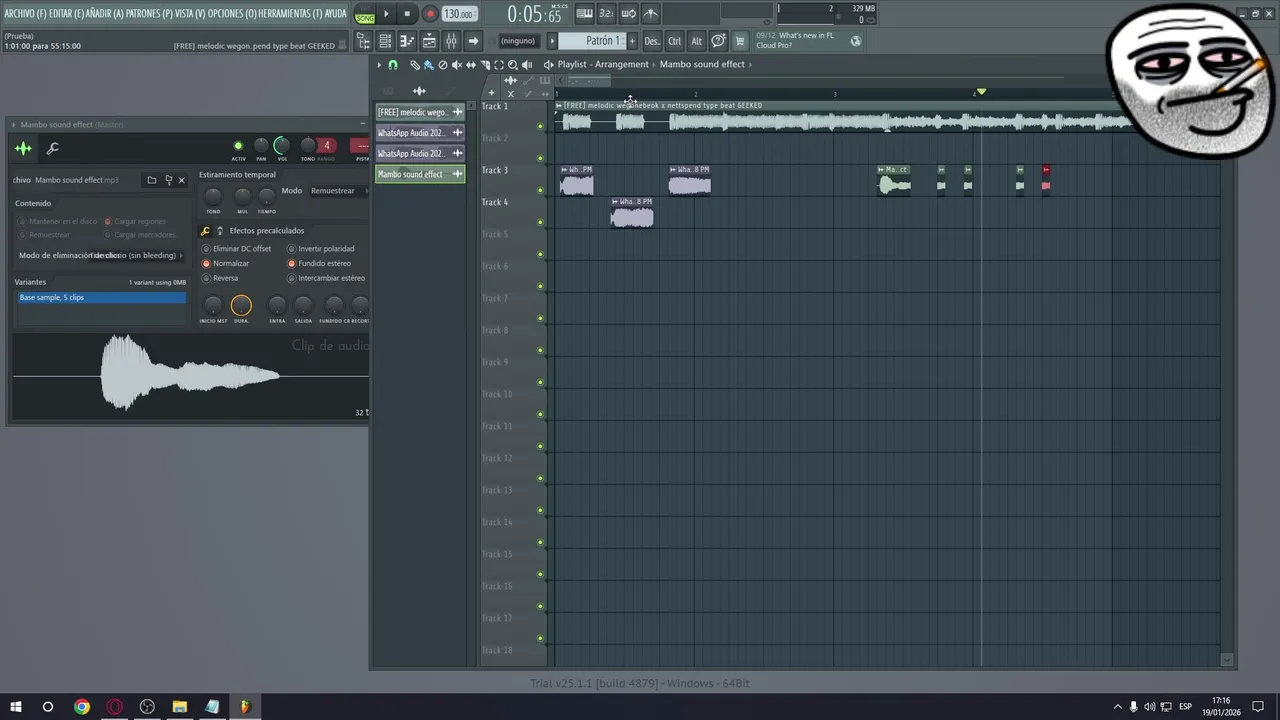The width and height of the screenshot is (1280, 720).
Task: Select the Playlist mute tool
Action: tap(457, 64)
